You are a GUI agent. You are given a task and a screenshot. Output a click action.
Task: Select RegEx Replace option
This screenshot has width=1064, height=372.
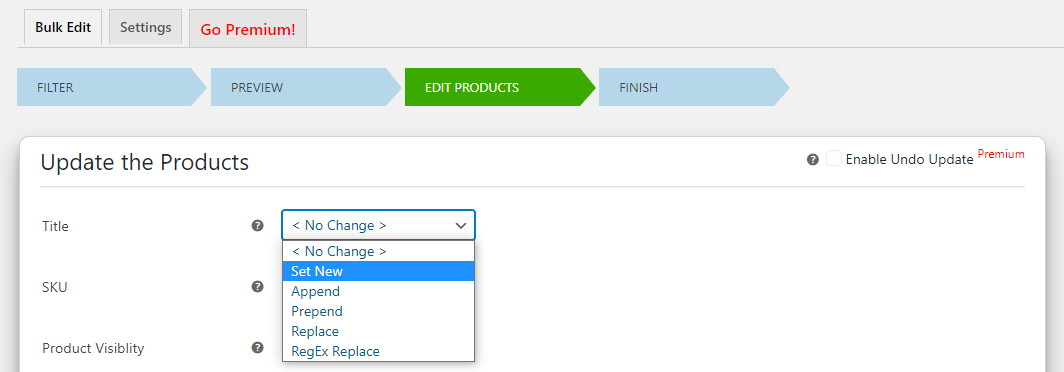click(379, 352)
